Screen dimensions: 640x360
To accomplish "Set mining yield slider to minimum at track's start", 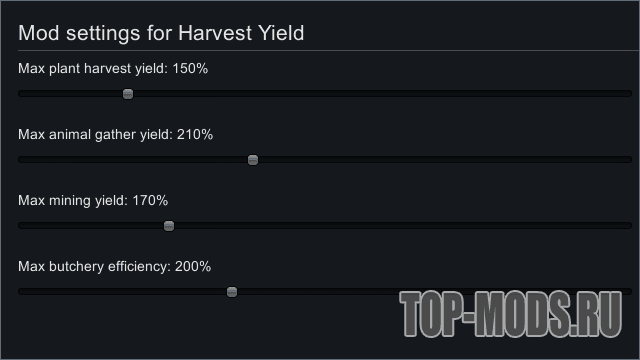I will coord(20,226).
